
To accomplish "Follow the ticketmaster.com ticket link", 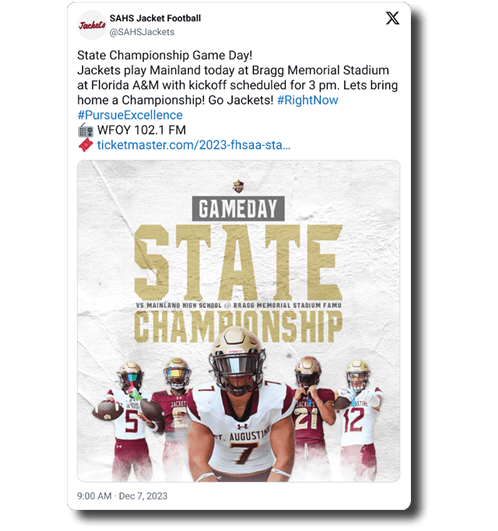I will [194, 145].
